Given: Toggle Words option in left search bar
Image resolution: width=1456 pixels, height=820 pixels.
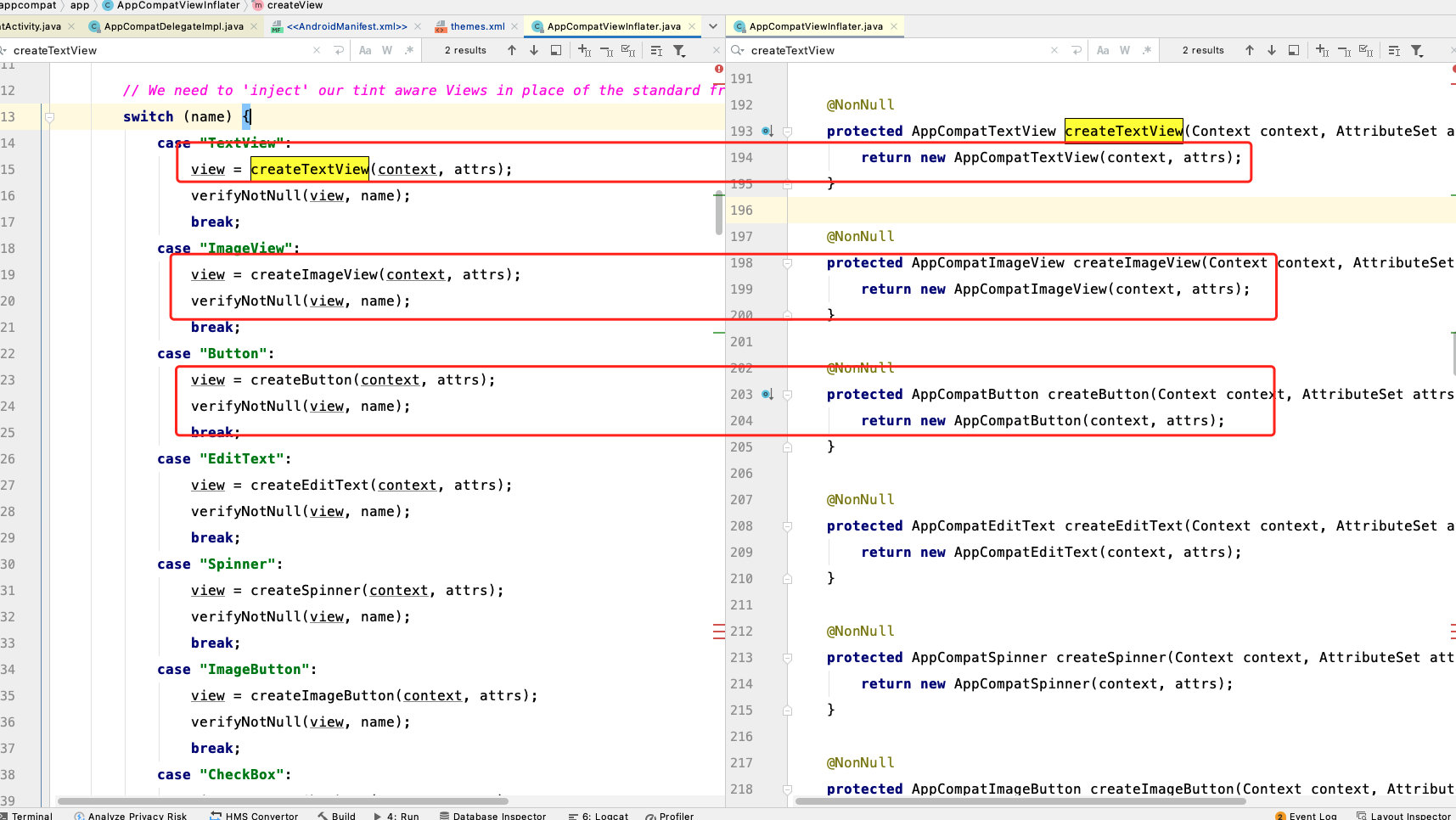Looking at the screenshot, I should [x=387, y=50].
